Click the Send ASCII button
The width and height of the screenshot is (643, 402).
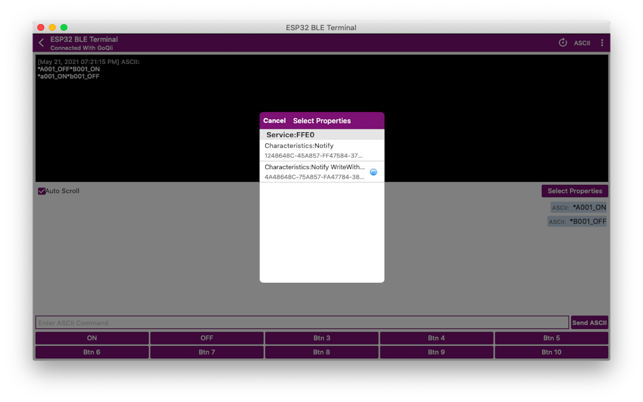click(589, 323)
